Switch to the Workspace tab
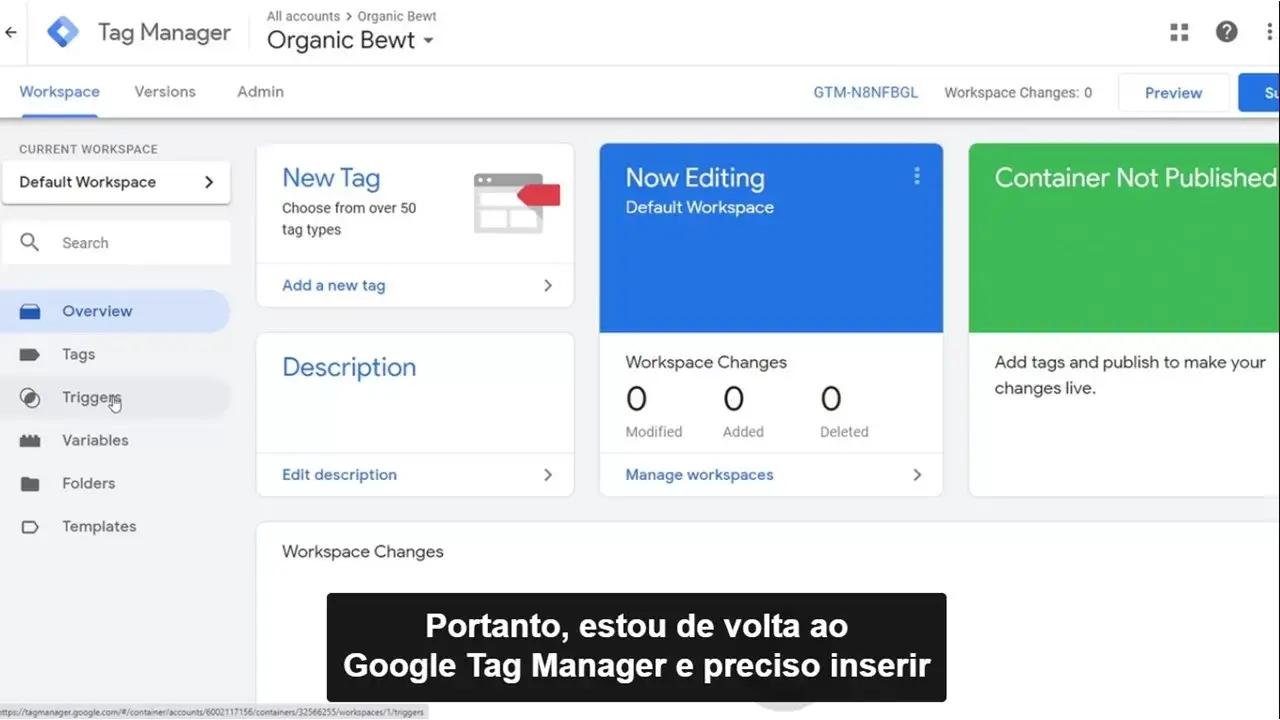Screen dimensions: 1280x720 coord(59,92)
